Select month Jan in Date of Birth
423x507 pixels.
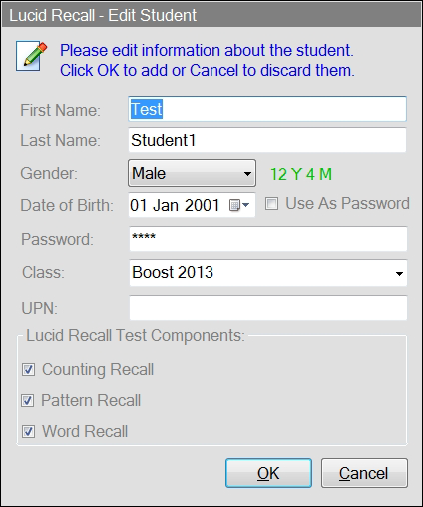click(165, 205)
